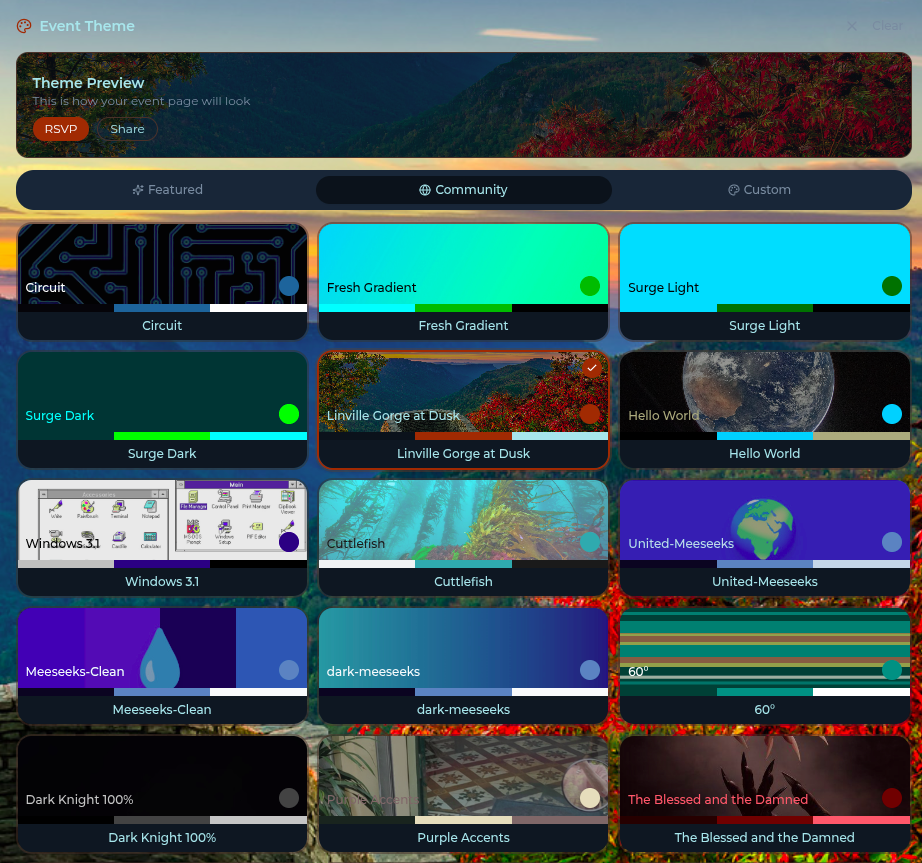Click green accent circle on Surge Dark

(289, 414)
